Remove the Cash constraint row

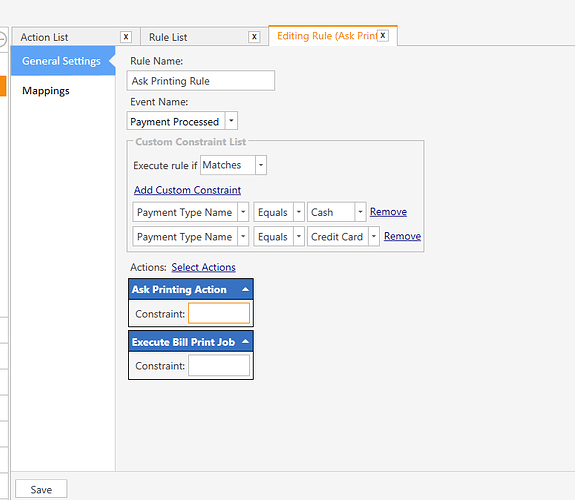388,212
